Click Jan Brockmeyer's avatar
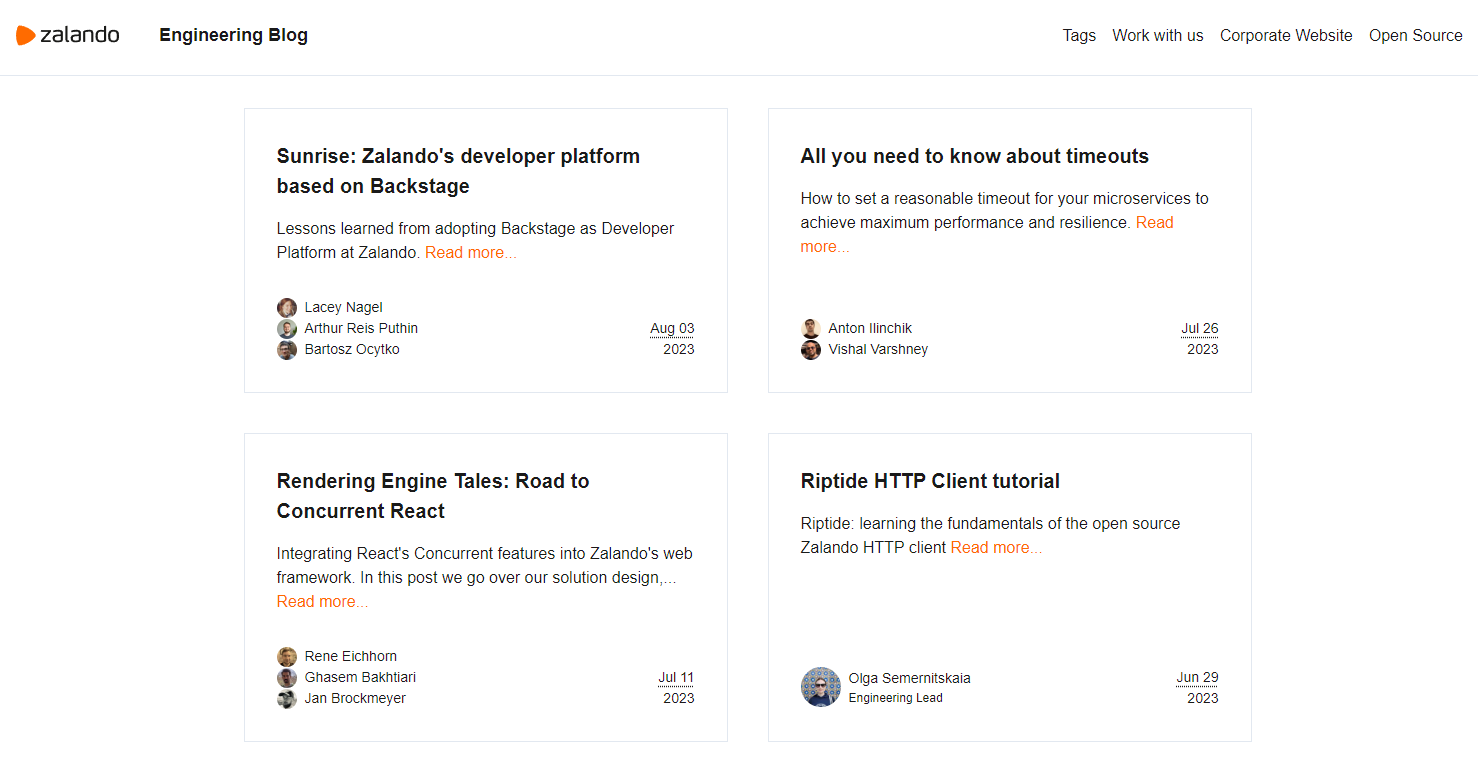 click(287, 699)
